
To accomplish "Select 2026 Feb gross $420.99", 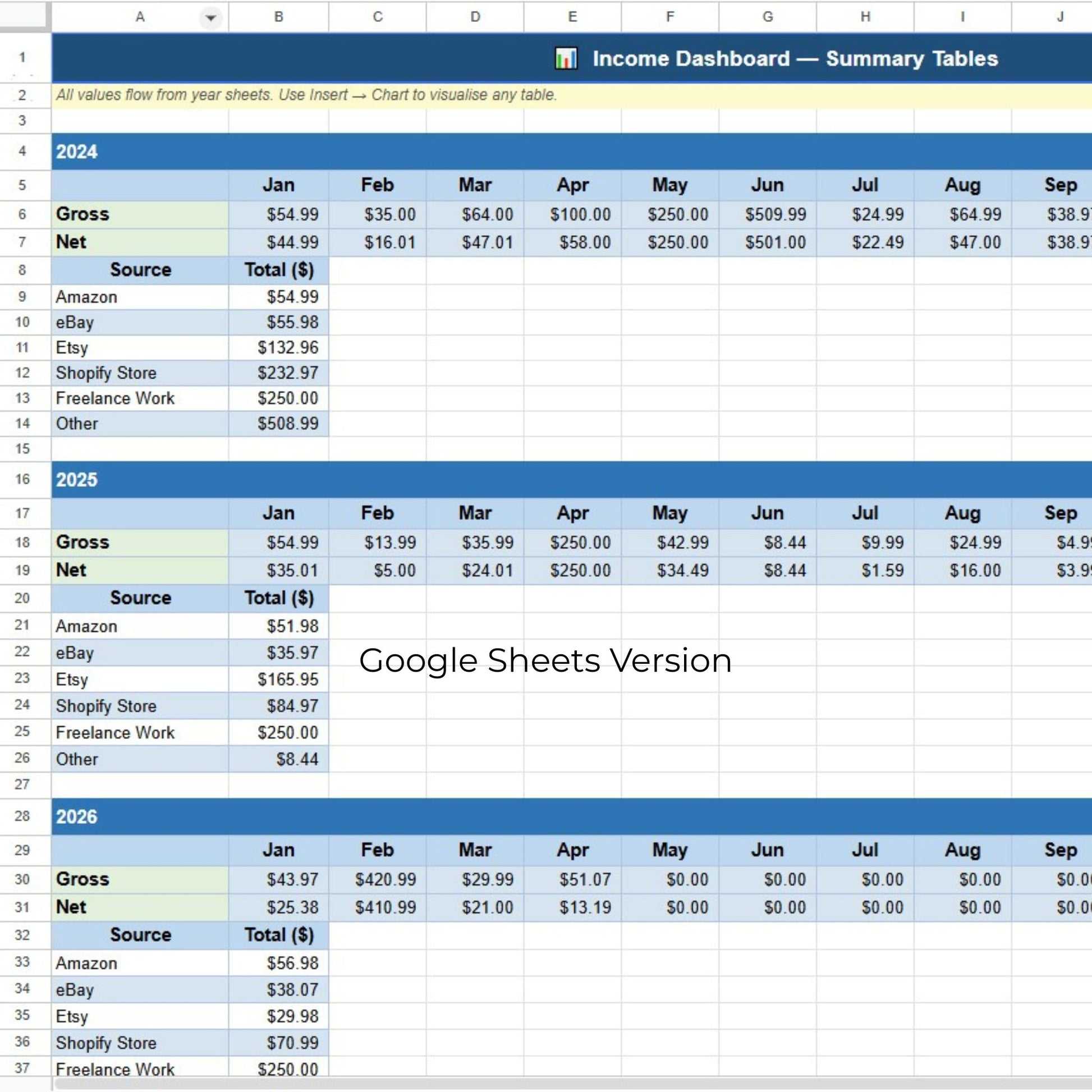I will (378, 879).
